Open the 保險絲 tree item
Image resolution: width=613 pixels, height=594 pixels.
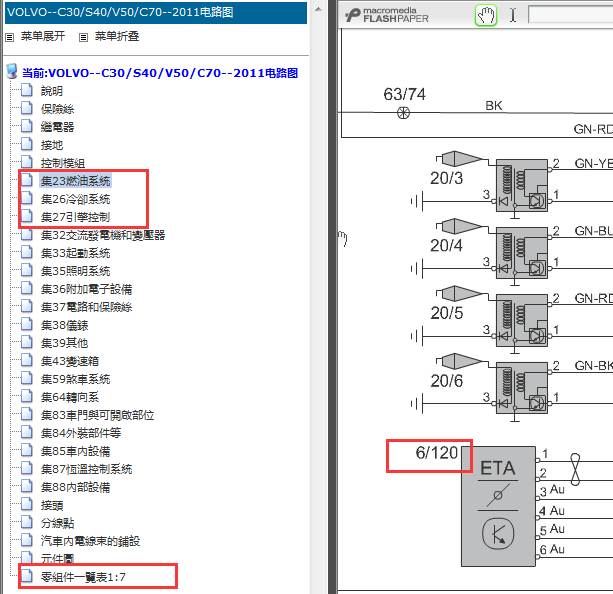[57, 109]
